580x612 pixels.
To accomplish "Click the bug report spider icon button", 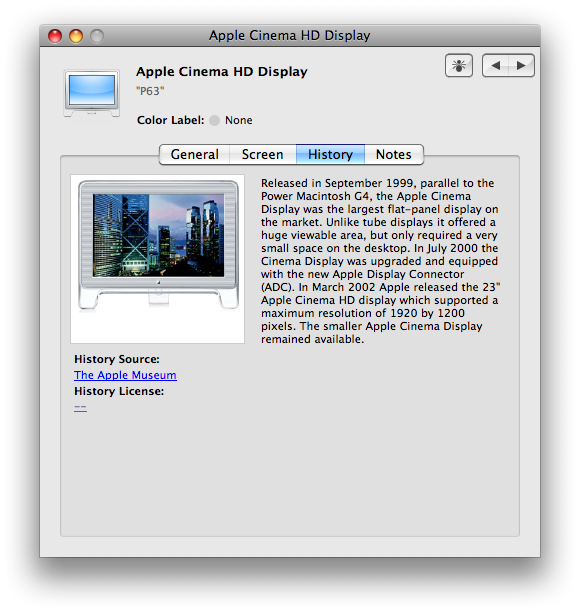I will pos(459,65).
